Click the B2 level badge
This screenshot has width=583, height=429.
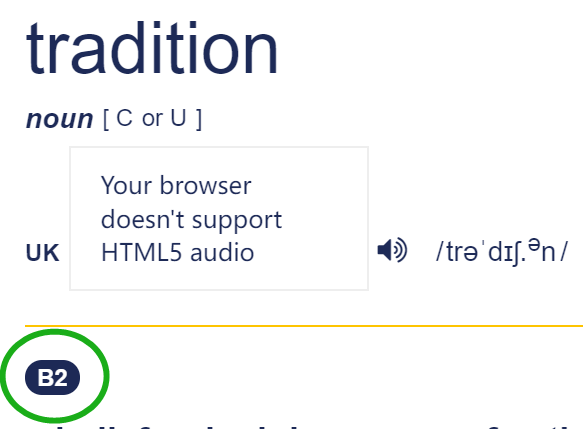tap(52, 378)
